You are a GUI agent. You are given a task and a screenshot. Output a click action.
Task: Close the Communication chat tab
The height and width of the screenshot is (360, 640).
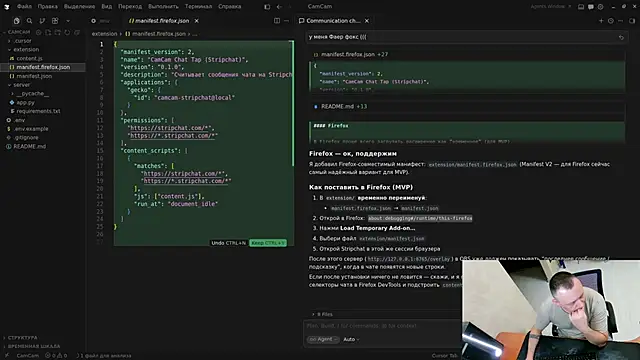tap(367, 21)
